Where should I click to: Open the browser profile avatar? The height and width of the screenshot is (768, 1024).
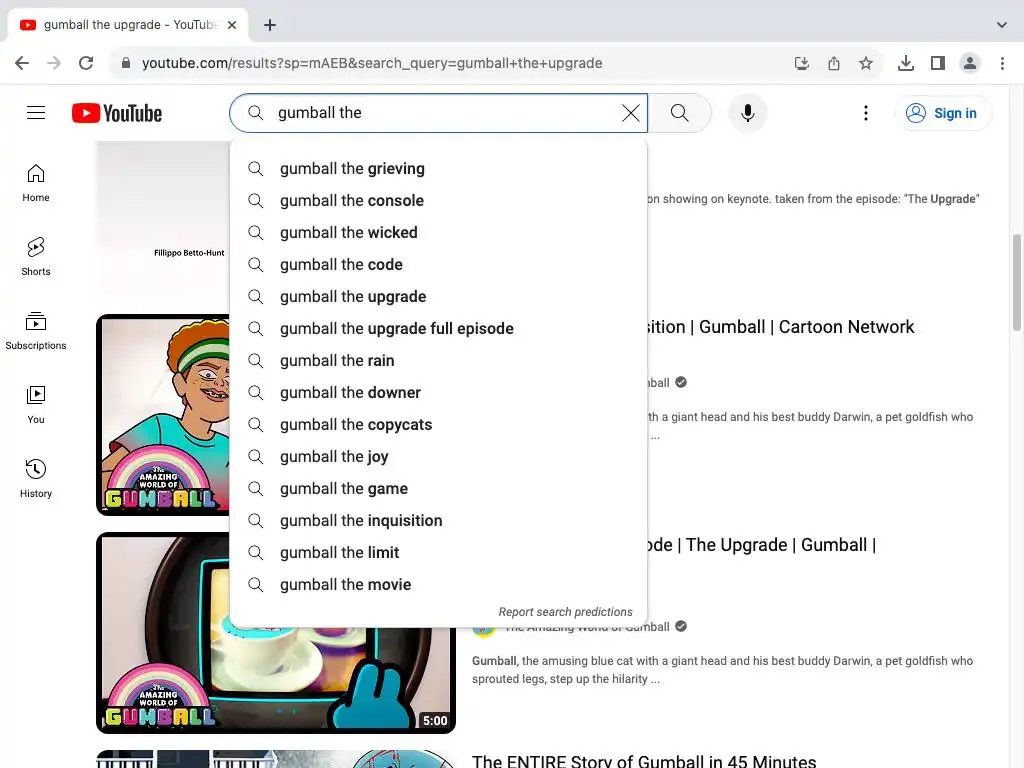(x=970, y=63)
